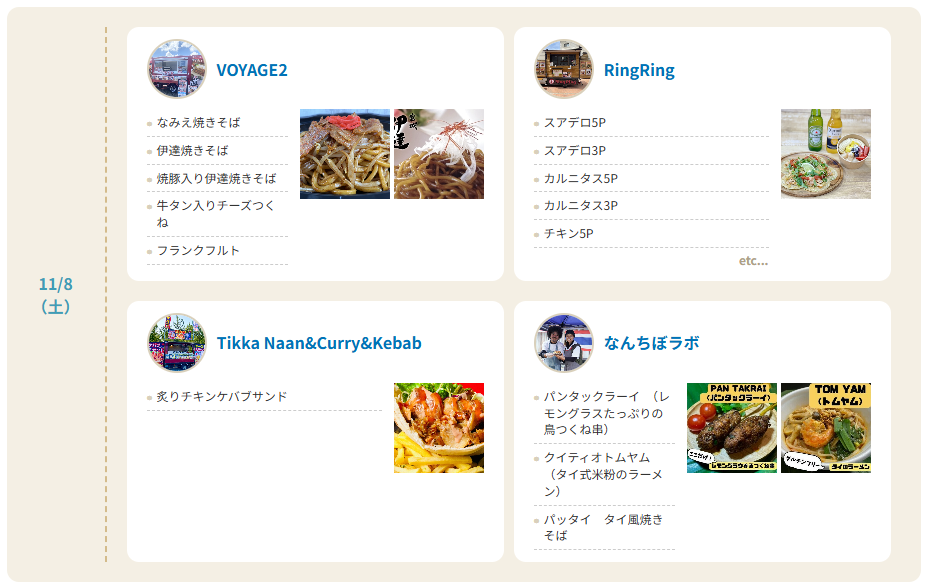The width and height of the screenshot is (926, 584).
Task: Click the etc... text in RingRing card
Action: coord(754,261)
